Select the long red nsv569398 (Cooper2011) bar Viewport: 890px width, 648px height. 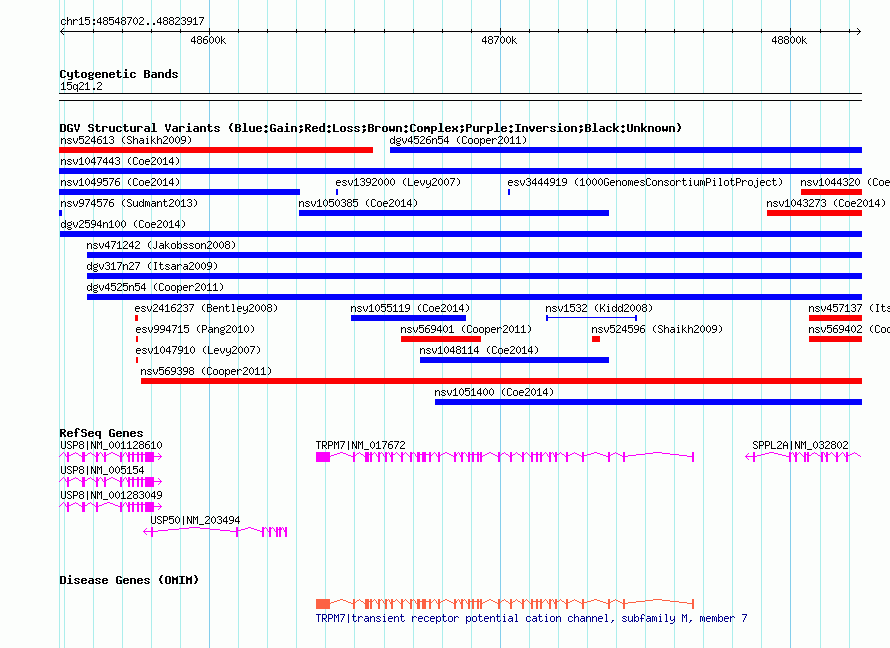[501, 381]
